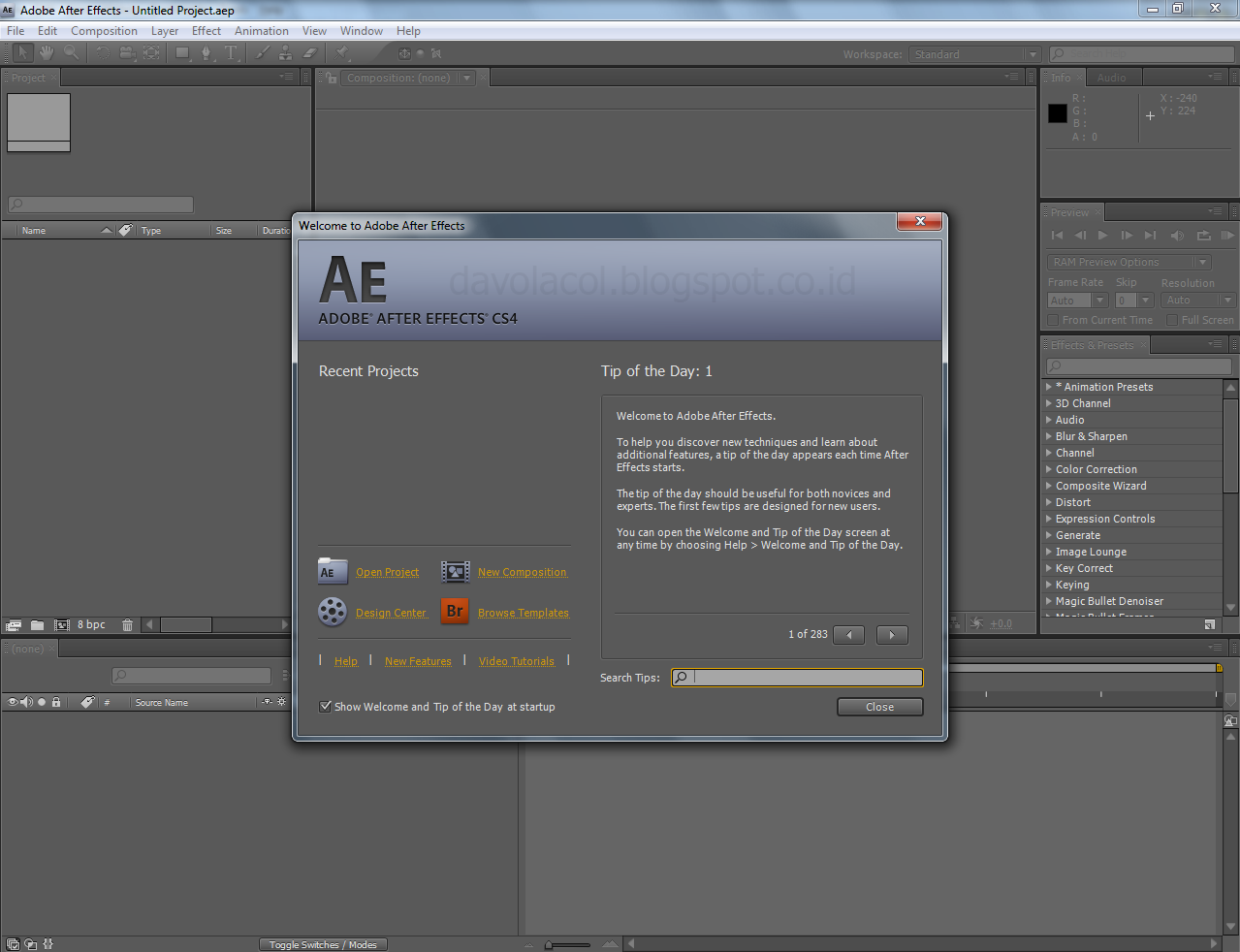Select the Brush tool

pos(263,53)
